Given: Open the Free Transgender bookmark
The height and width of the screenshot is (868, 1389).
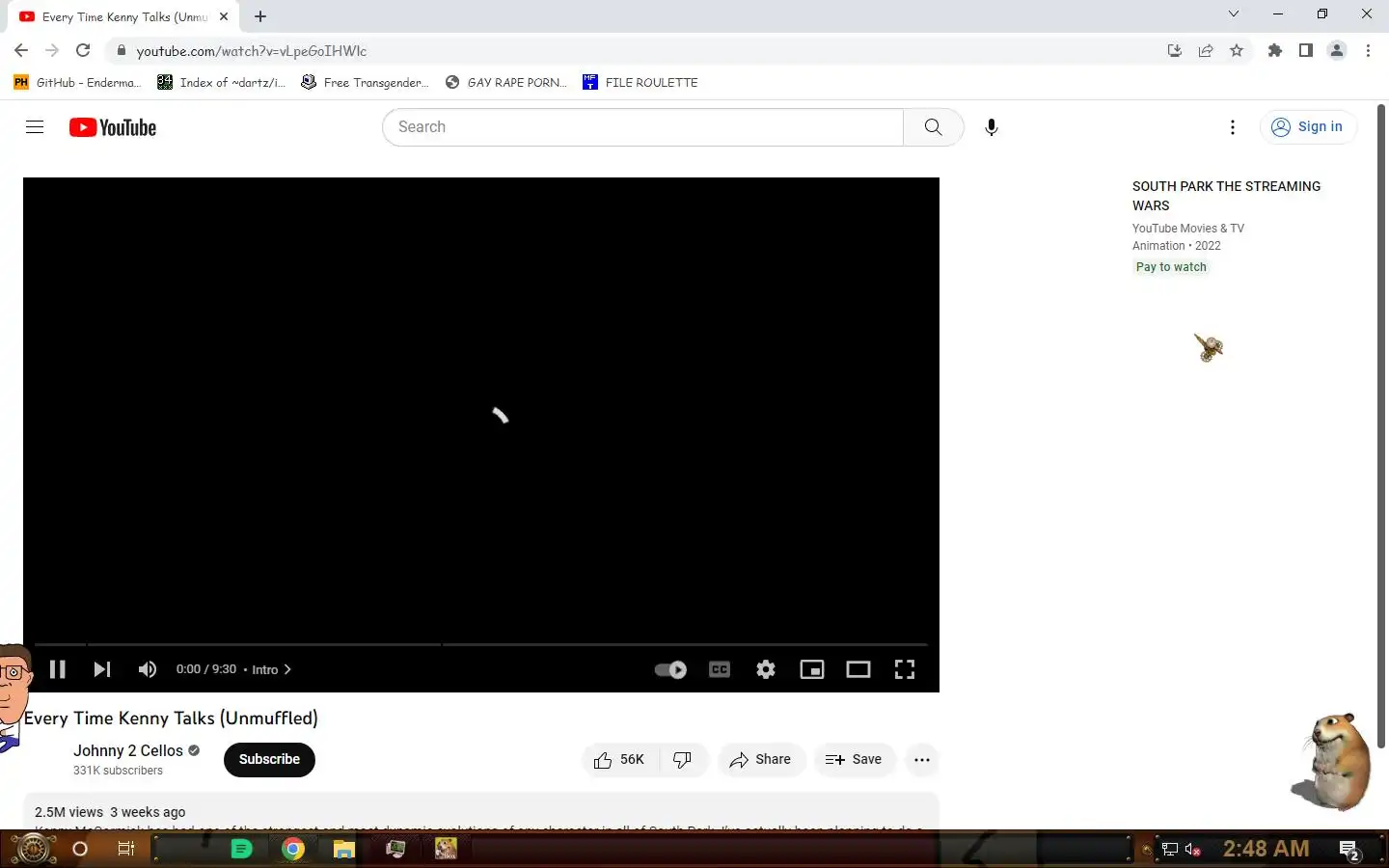Looking at the screenshot, I should 365,82.
